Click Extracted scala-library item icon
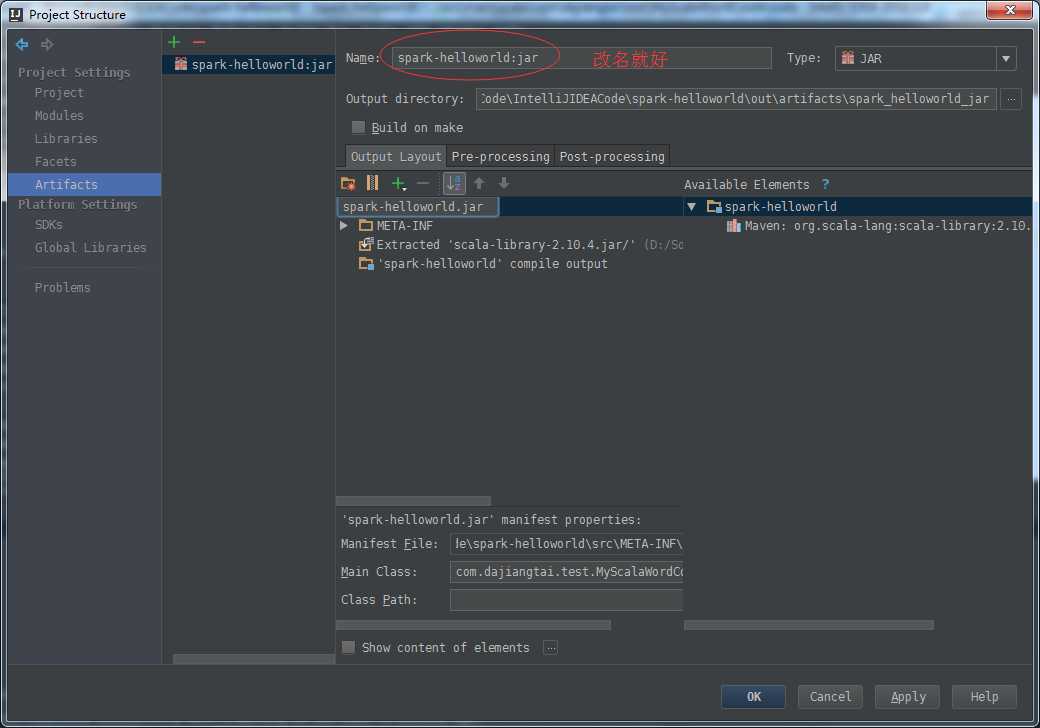 365,244
